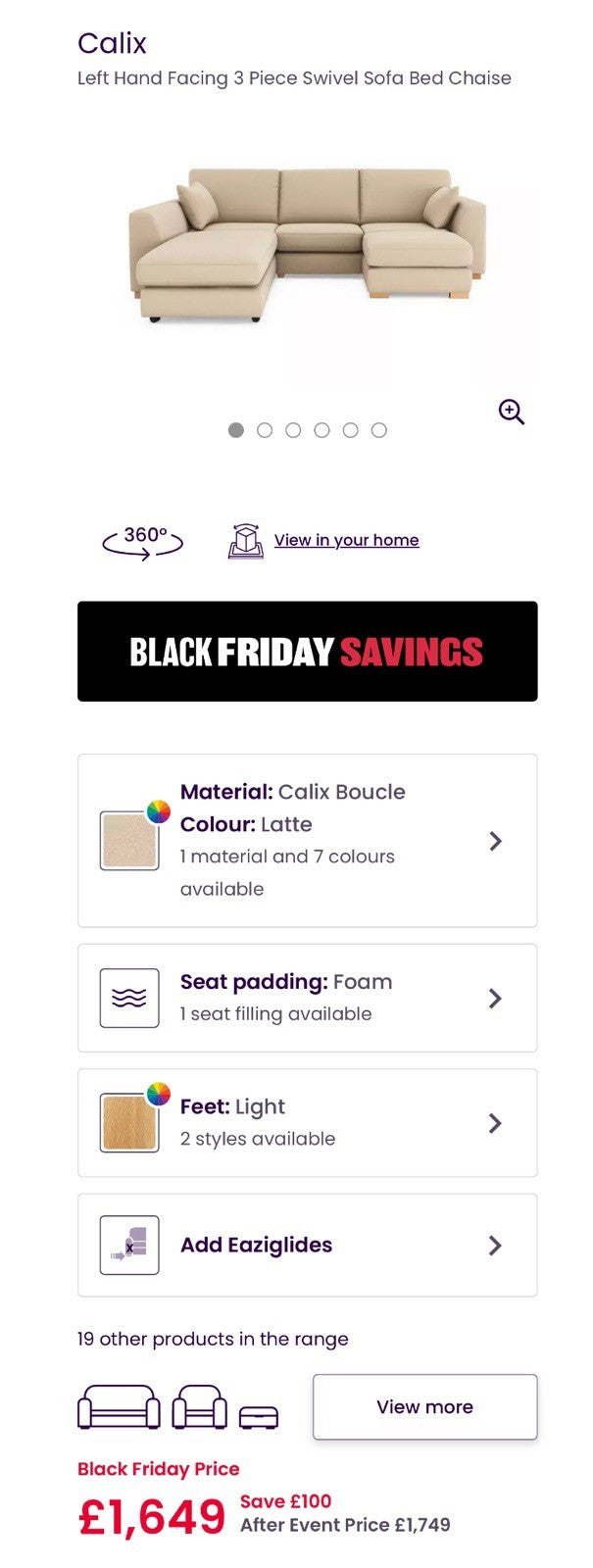Viewport: 593px width, 1568px height.
Task: Click the magnifier zoom-in icon
Action: click(x=512, y=412)
